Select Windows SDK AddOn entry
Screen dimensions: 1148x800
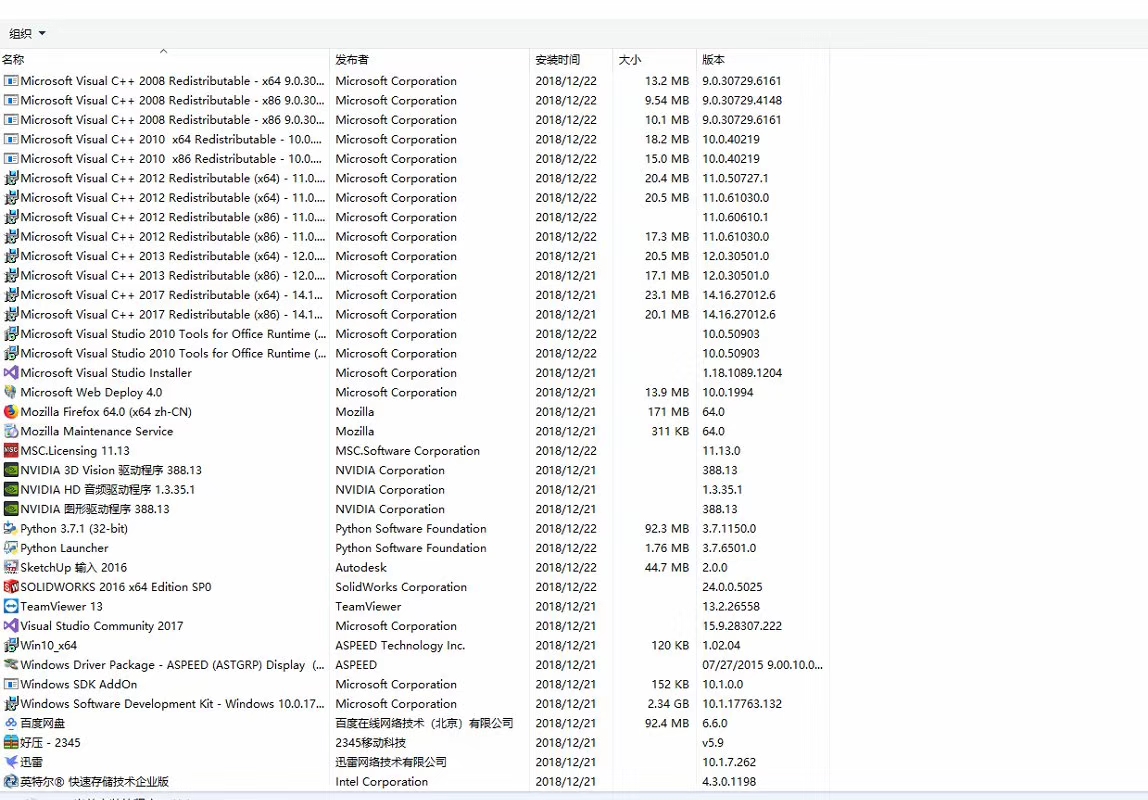point(79,685)
